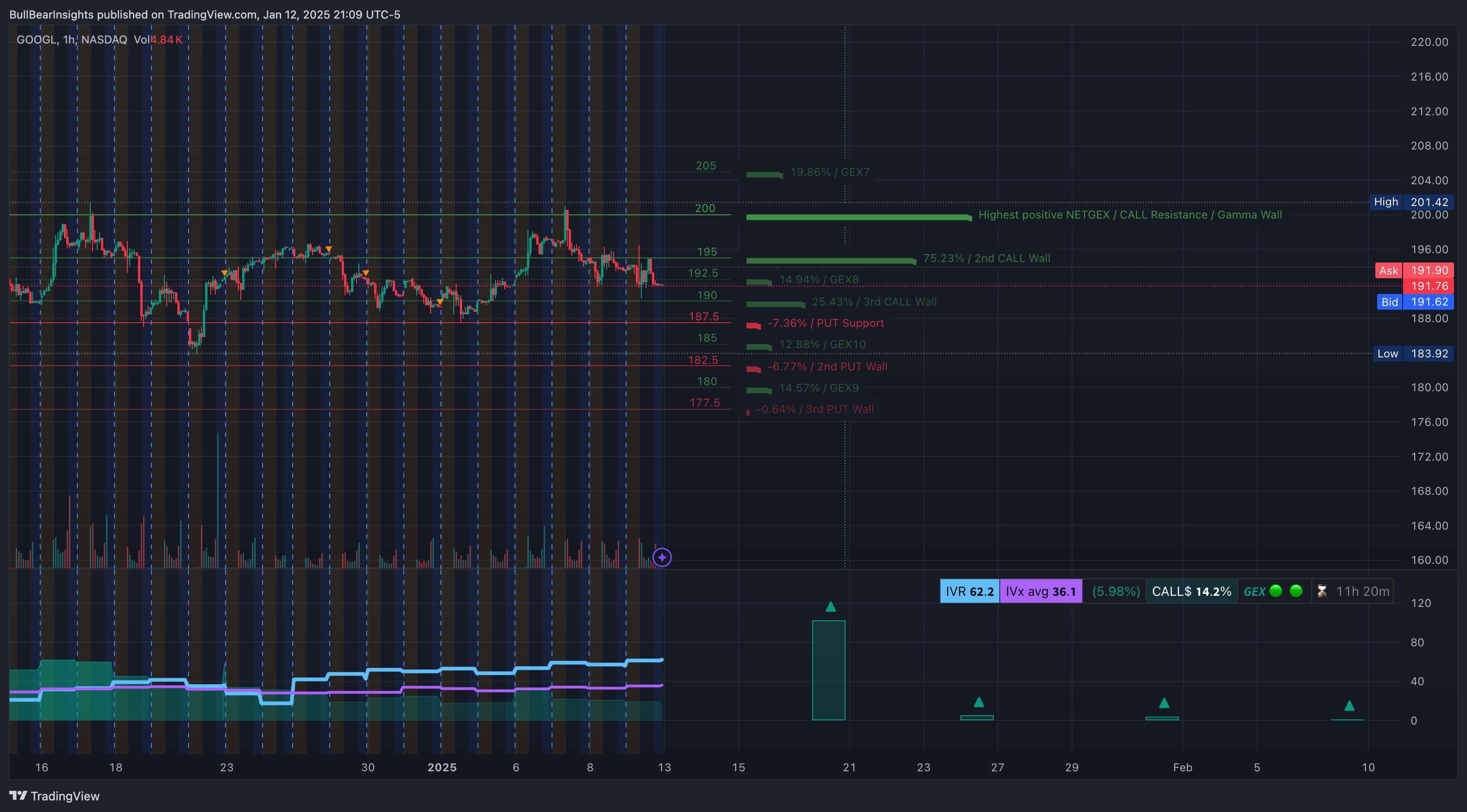Image resolution: width=1467 pixels, height=812 pixels.
Task: Click the long green Gamma Wall bar
Action: [859, 217]
